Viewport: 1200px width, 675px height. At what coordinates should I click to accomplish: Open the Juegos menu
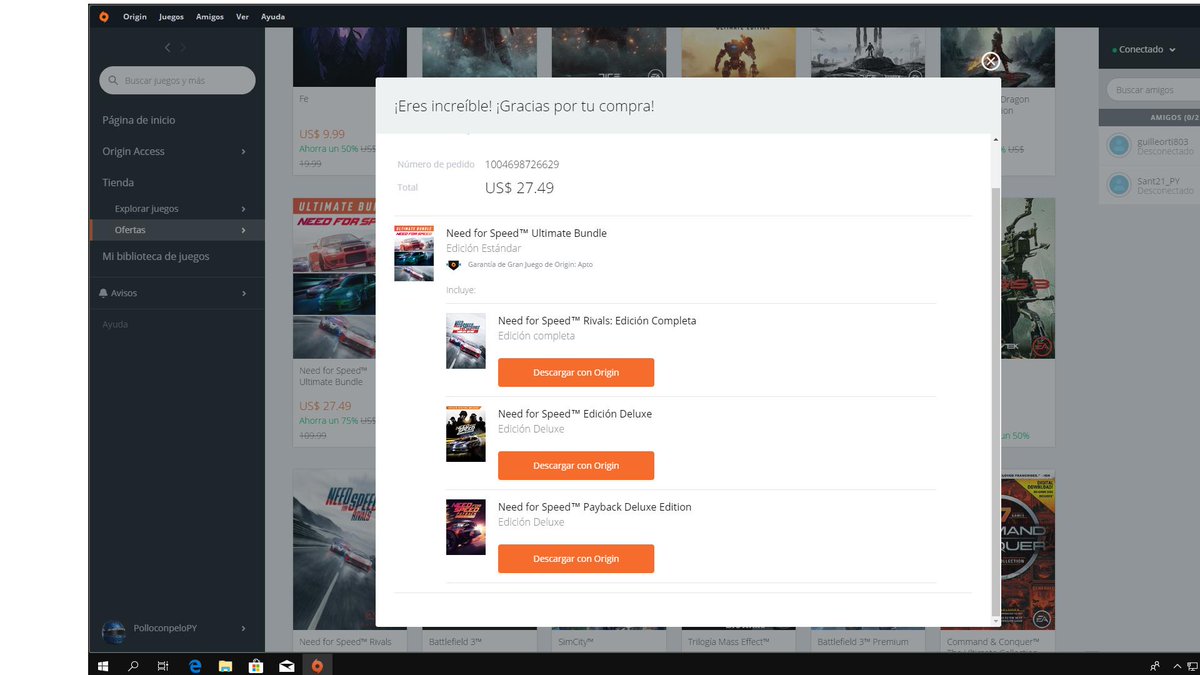pos(171,17)
